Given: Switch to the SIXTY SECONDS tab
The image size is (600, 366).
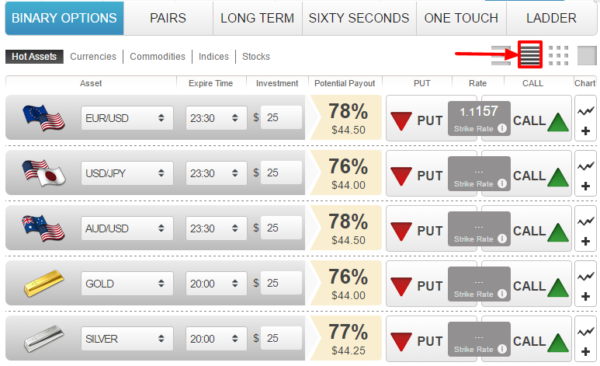Looking at the screenshot, I should [x=359, y=18].
